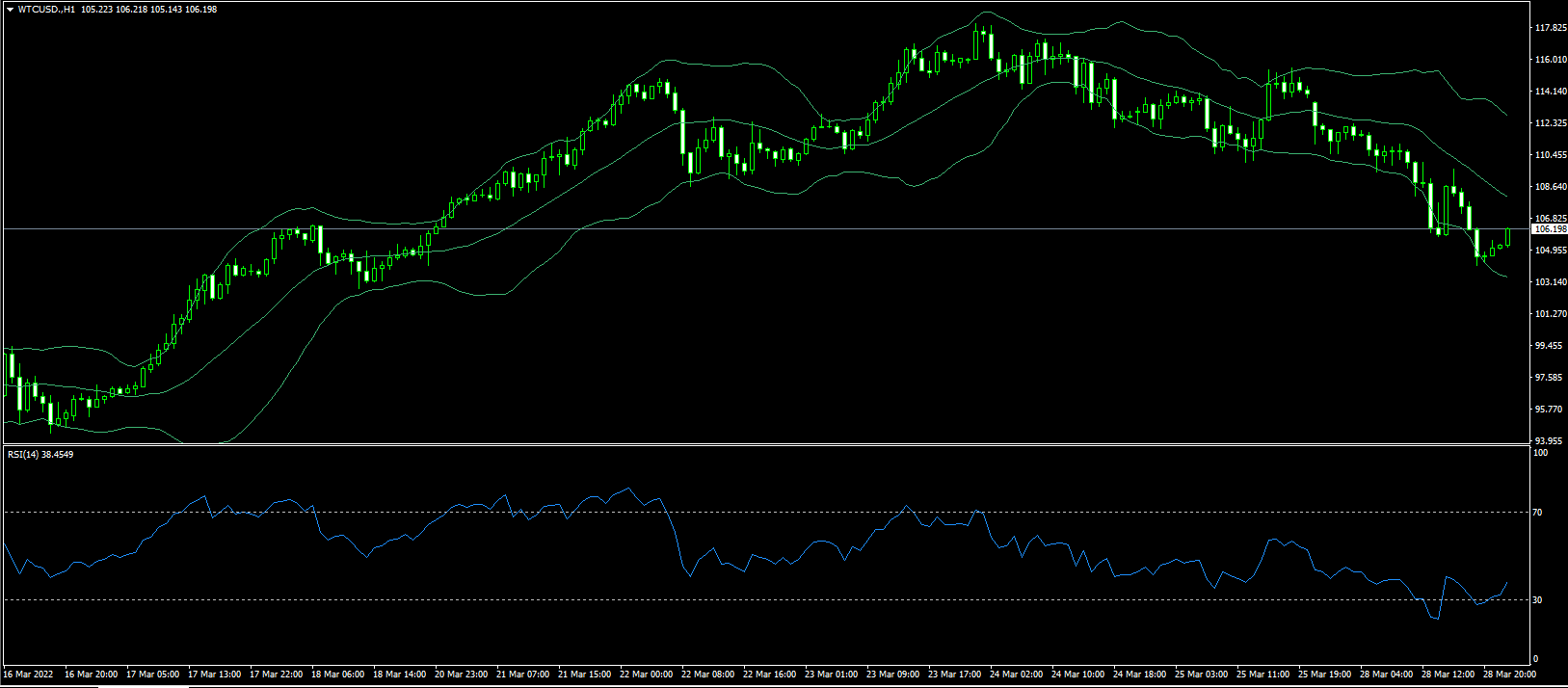Click the 97.585 price scale label

pyautogui.click(x=1548, y=378)
